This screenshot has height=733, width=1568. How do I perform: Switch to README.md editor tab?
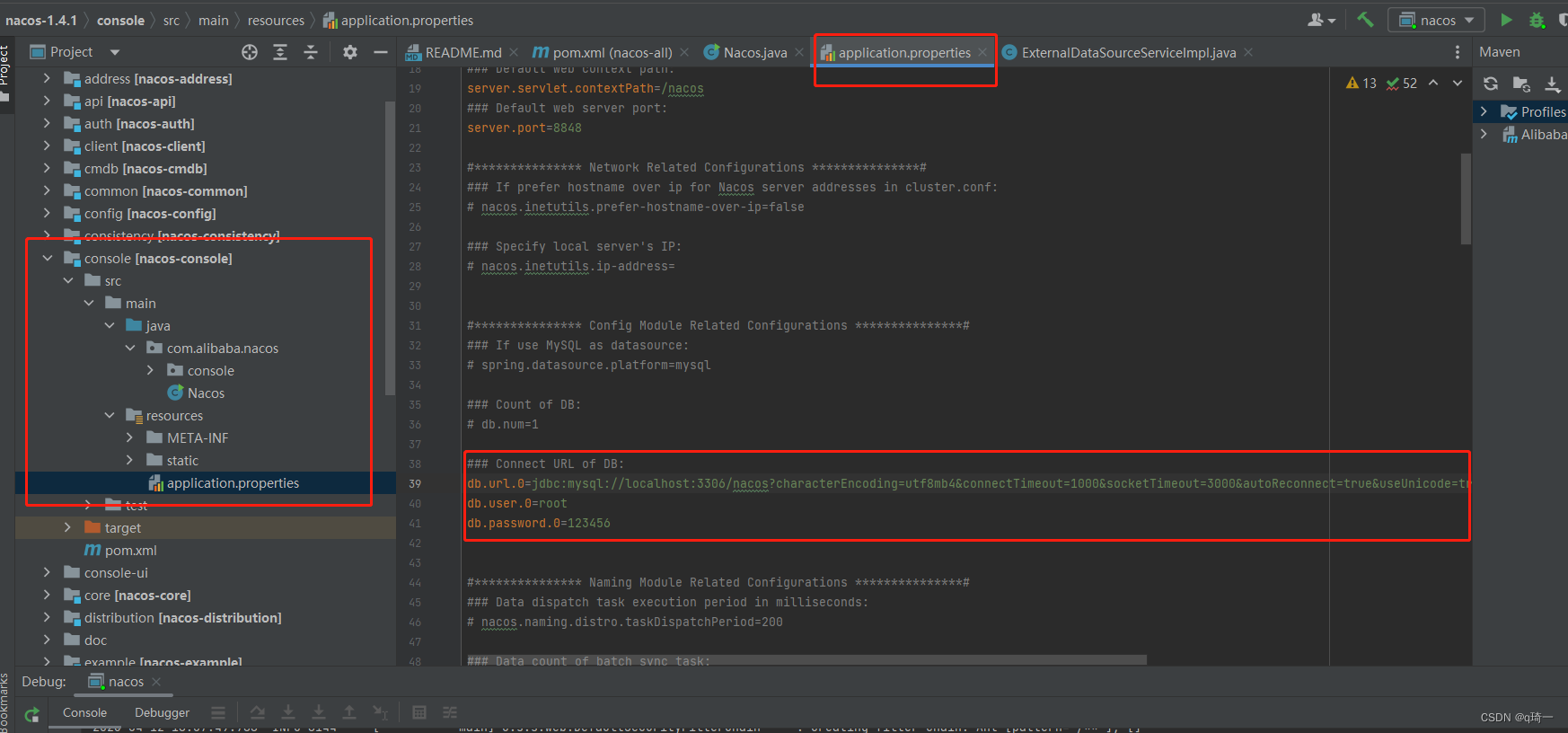coord(462,52)
